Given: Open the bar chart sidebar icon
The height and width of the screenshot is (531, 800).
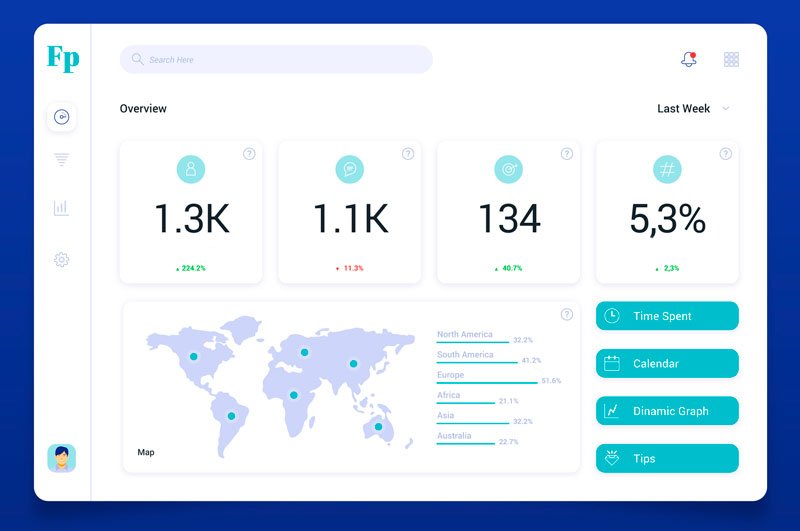Looking at the screenshot, I should click(x=61, y=208).
